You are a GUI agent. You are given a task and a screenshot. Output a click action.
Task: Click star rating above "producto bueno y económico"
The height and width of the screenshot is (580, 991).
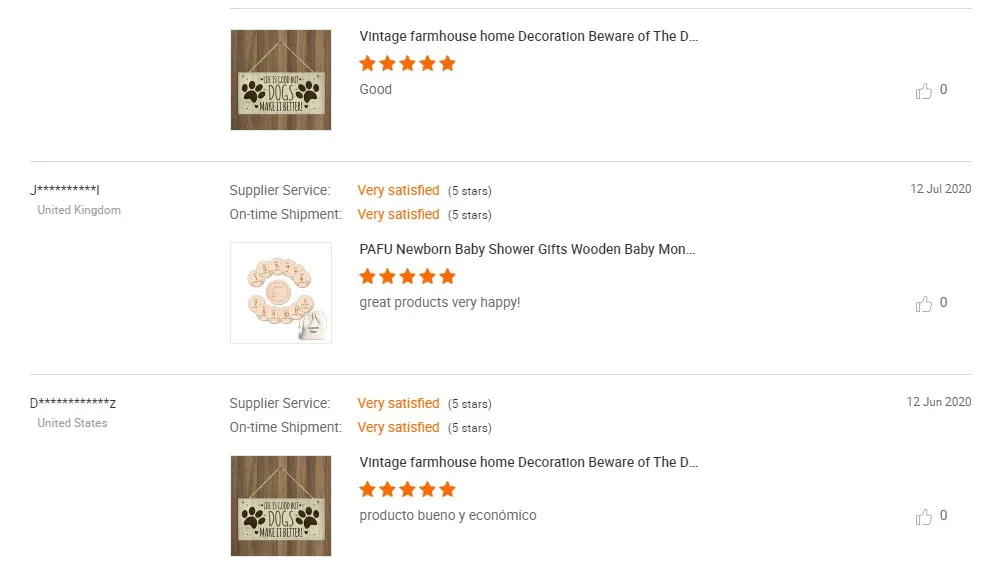pos(407,489)
